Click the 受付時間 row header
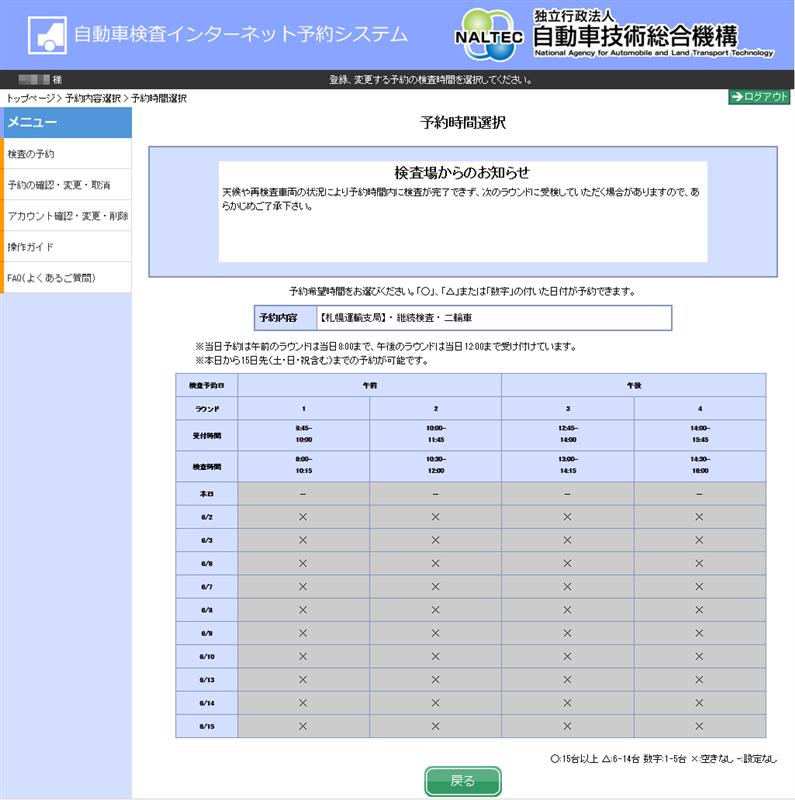The height and width of the screenshot is (800, 795). [x=207, y=435]
